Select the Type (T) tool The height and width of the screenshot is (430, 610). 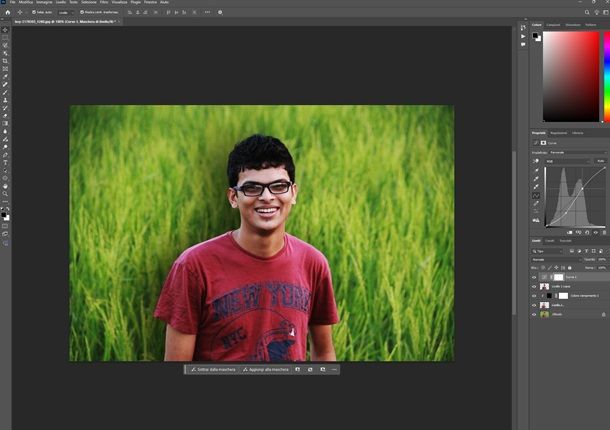tap(5, 163)
